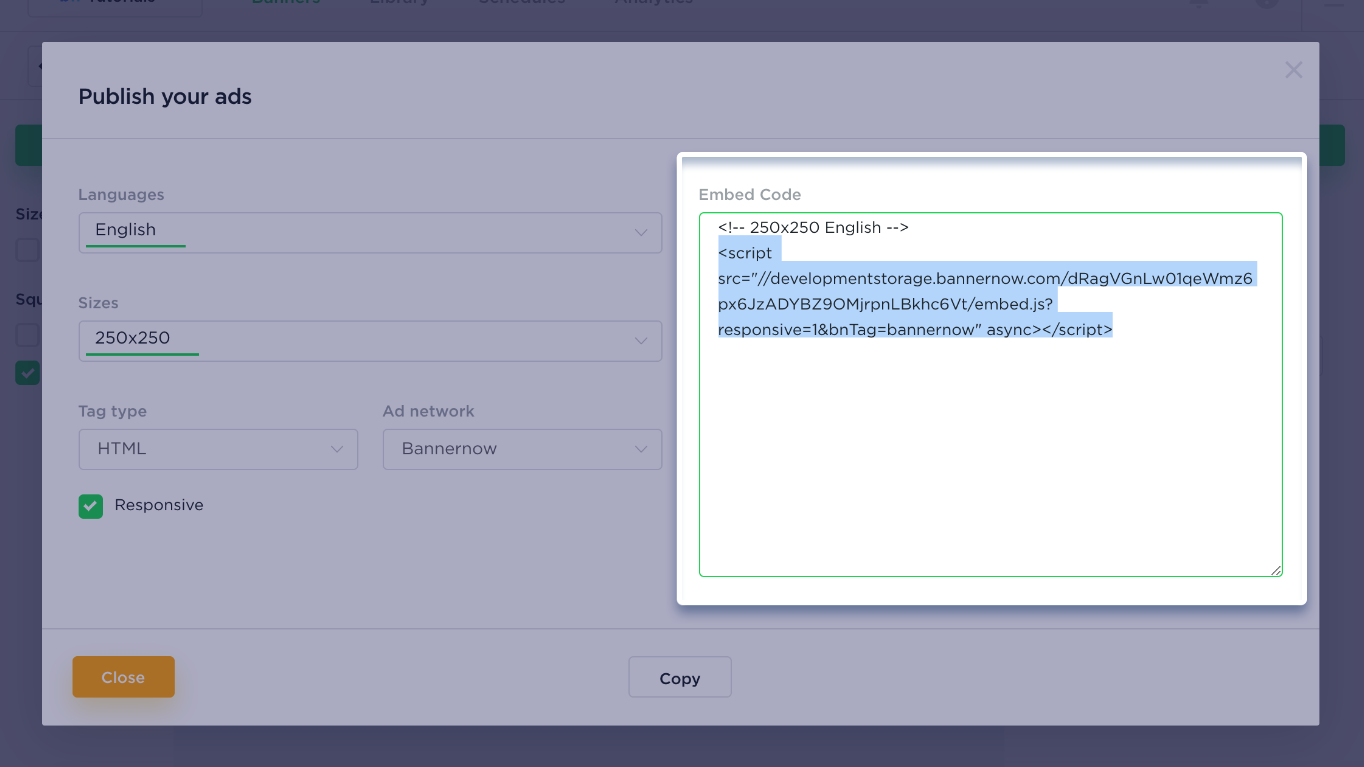Click the "Ad network" field label

tap(428, 411)
